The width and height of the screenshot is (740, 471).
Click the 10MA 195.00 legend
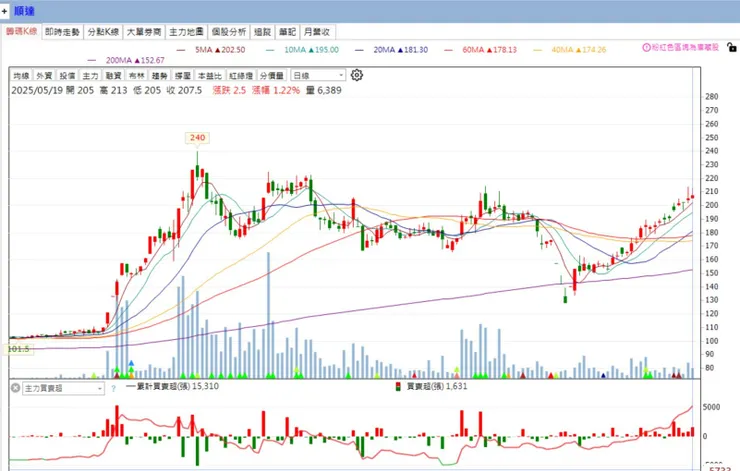302,50
